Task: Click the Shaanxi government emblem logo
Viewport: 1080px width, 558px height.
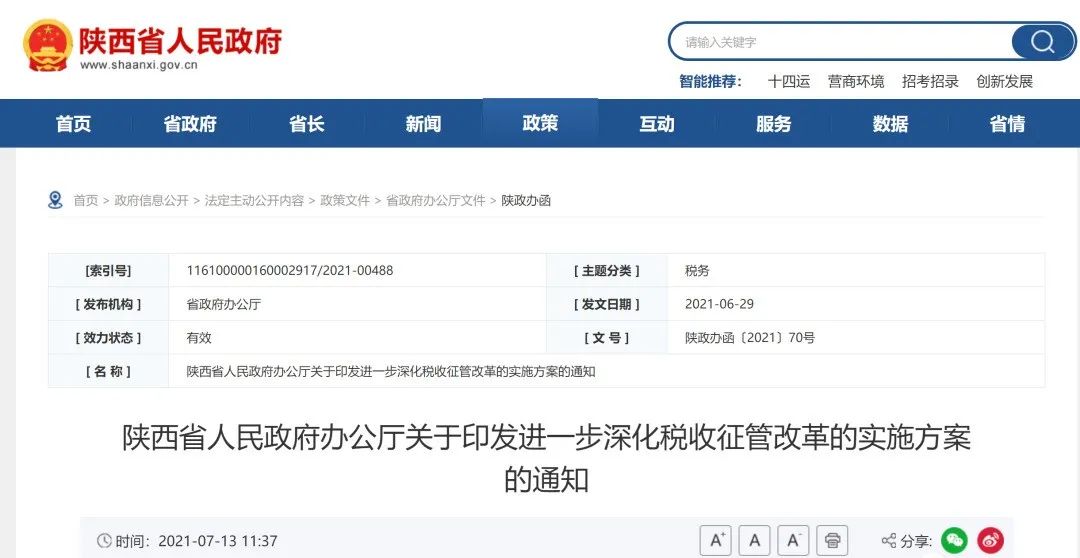Action: [48, 45]
